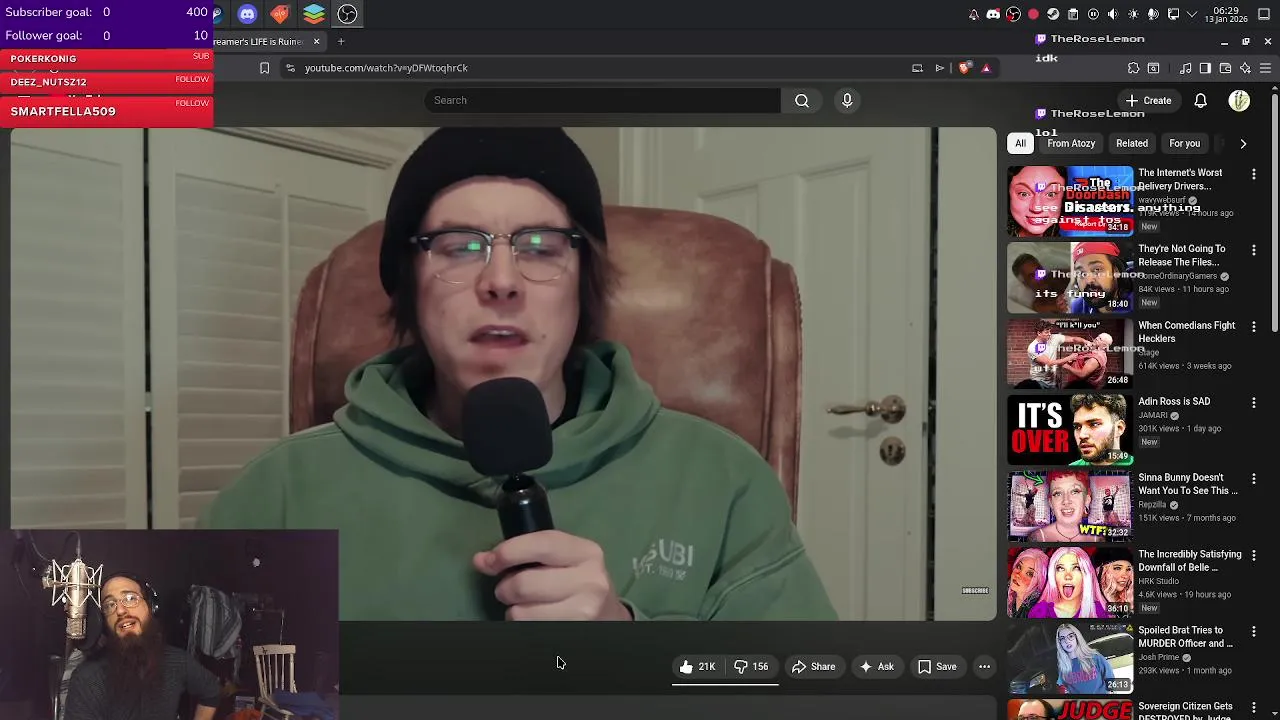The height and width of the screenshot is (720, 1280).
Task: Open options for 'They're Not Going To Release'
Action: (1253, 250)
